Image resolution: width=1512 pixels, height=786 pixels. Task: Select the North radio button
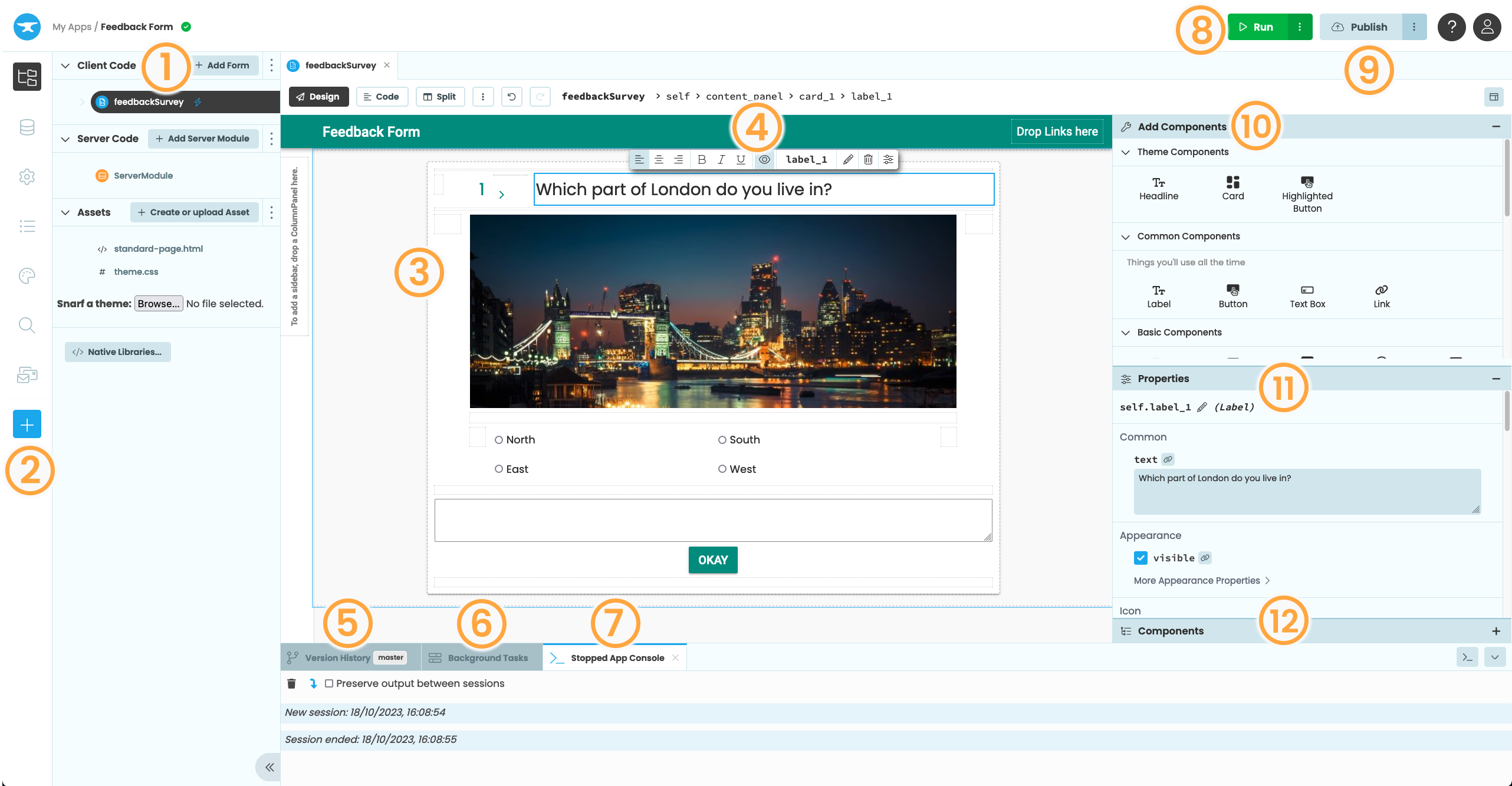[499, 440]
